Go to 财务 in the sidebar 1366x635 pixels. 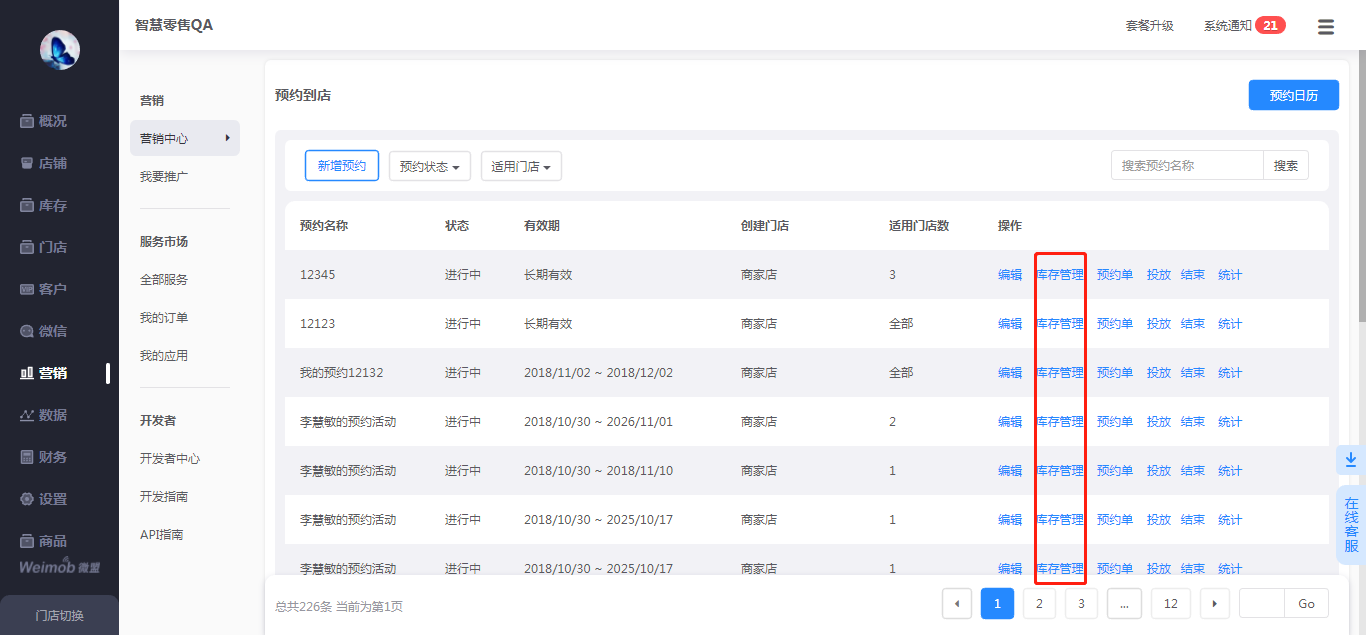click(x=44, y=457)
